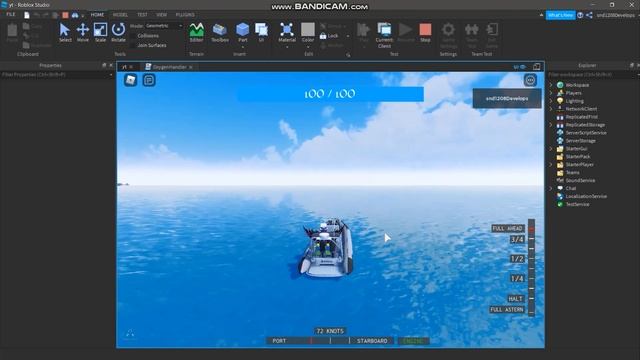This screenshot has width=640, height=360.
Task: Select ServerScriptService in Explorer
Action: [586, 133]
